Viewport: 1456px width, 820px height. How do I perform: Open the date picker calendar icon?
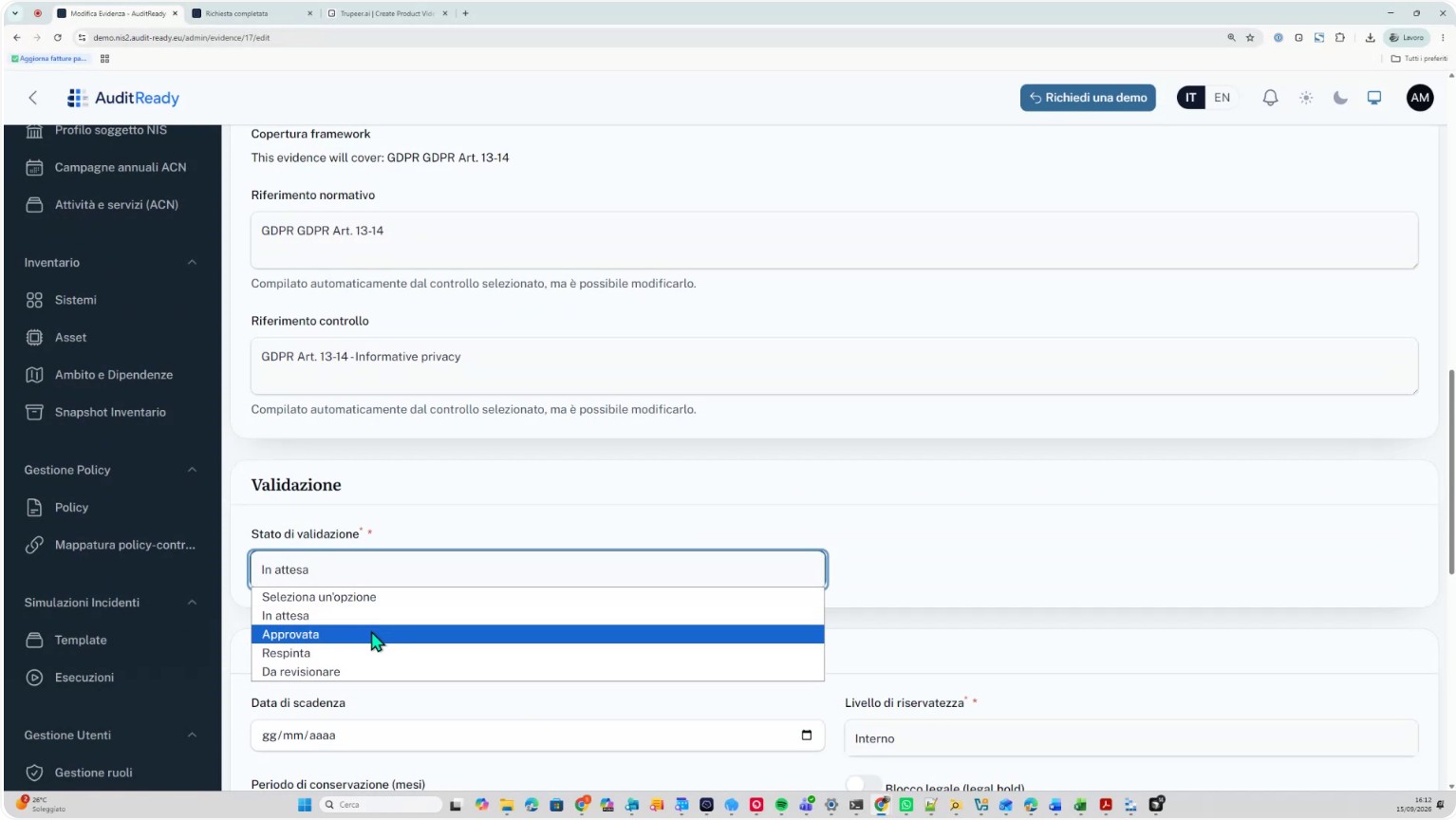[807, 735]
